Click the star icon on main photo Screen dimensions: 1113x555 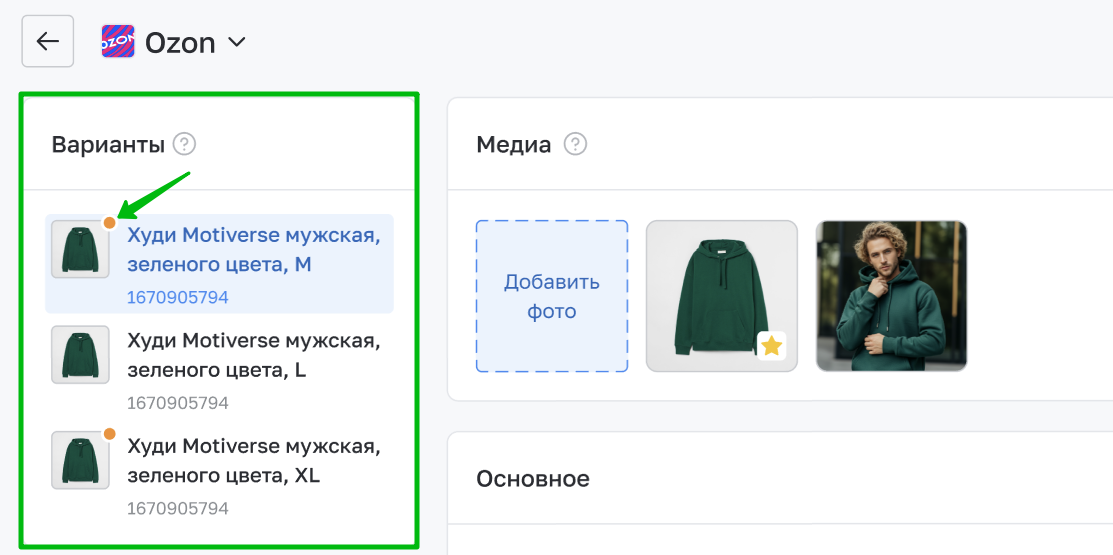click(x=771, y=346)
